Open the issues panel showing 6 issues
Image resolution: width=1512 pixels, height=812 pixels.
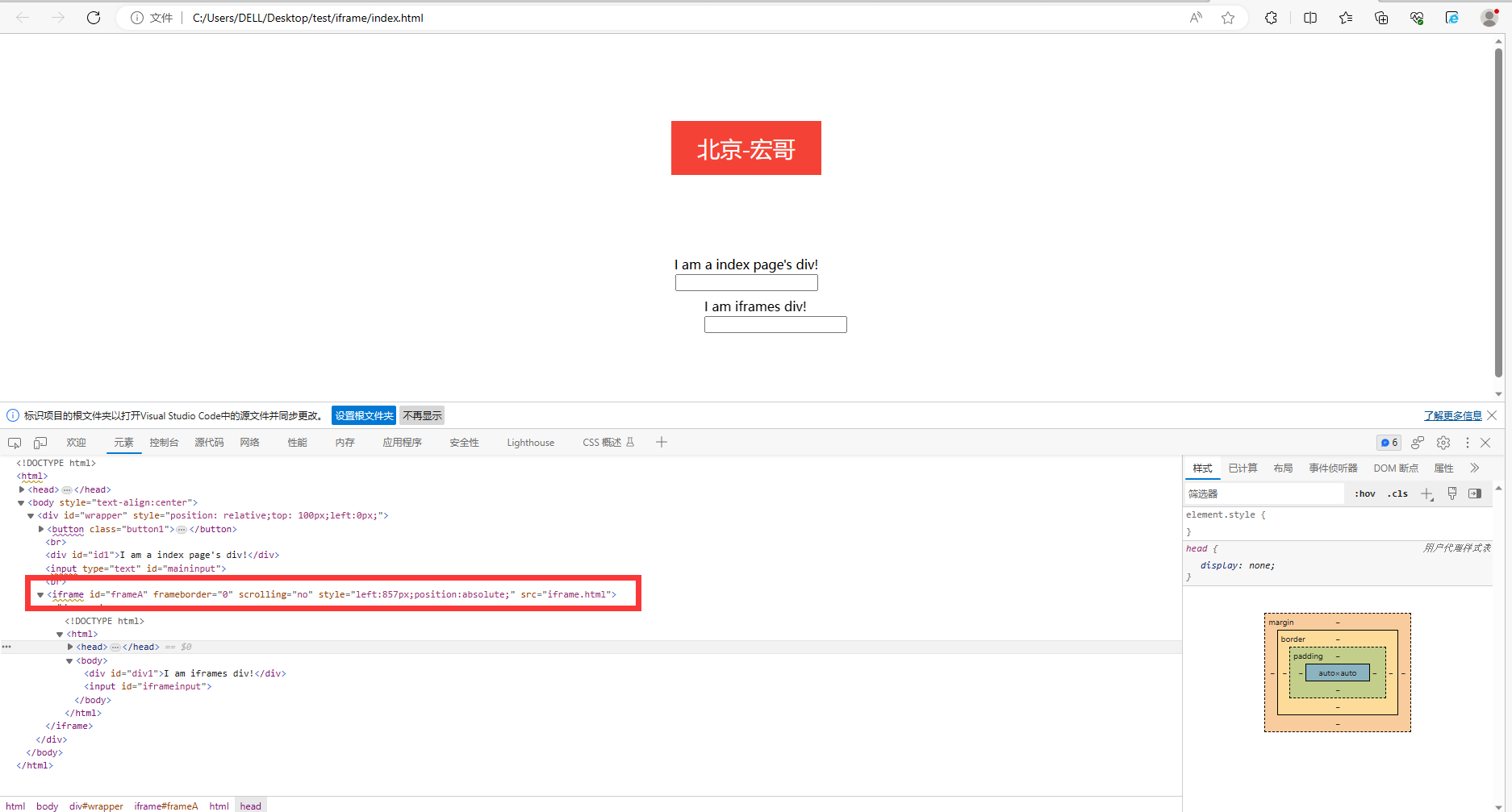click(1389, 443)
